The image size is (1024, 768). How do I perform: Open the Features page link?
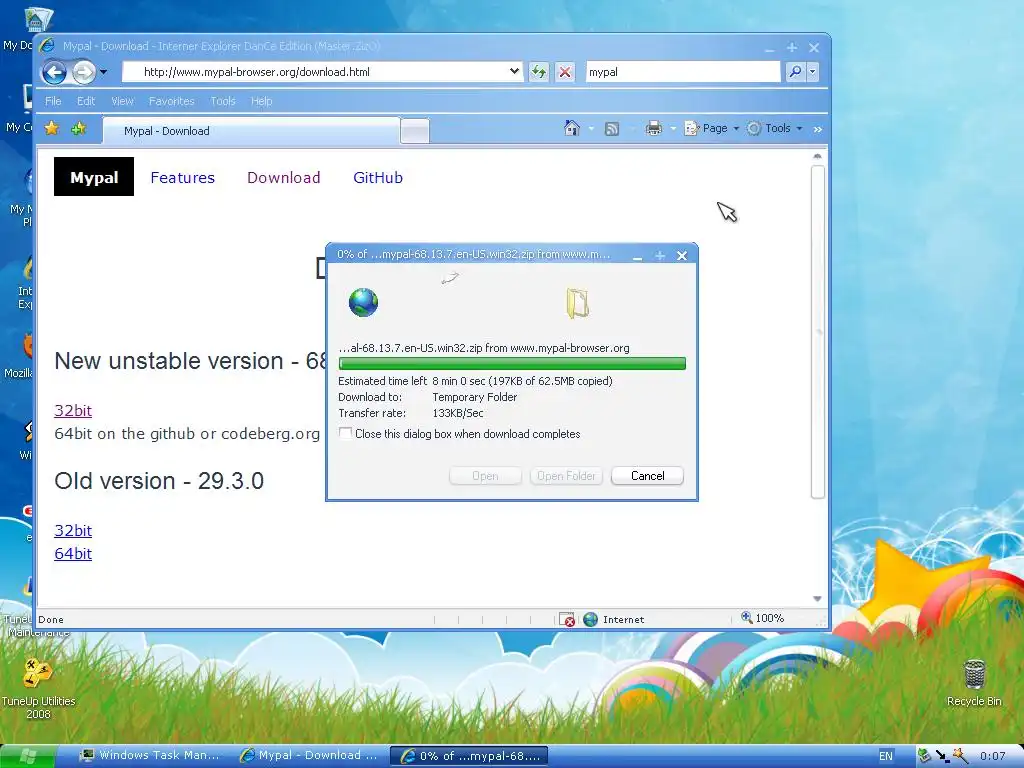(182, 178)
